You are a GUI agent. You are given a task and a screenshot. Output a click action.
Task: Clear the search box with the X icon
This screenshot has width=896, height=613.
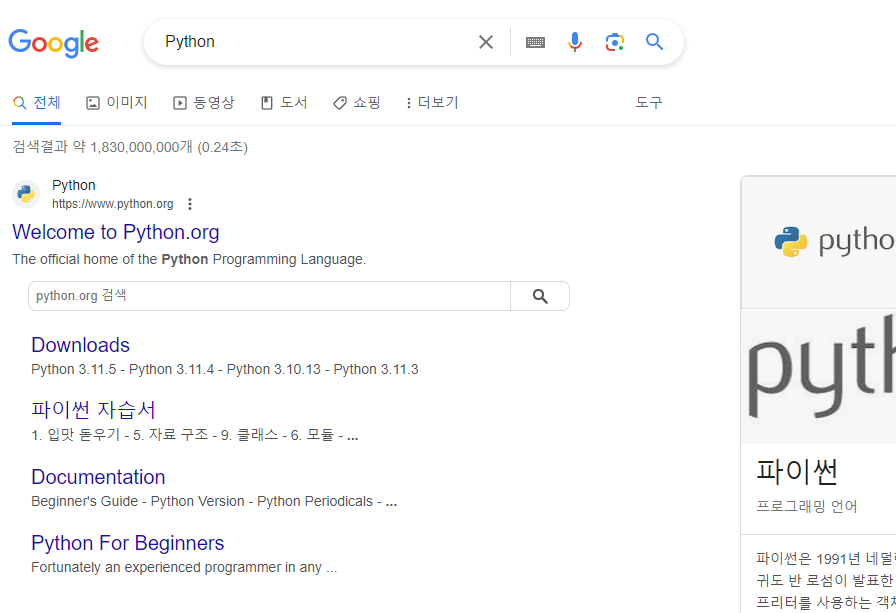pos(486,42)
